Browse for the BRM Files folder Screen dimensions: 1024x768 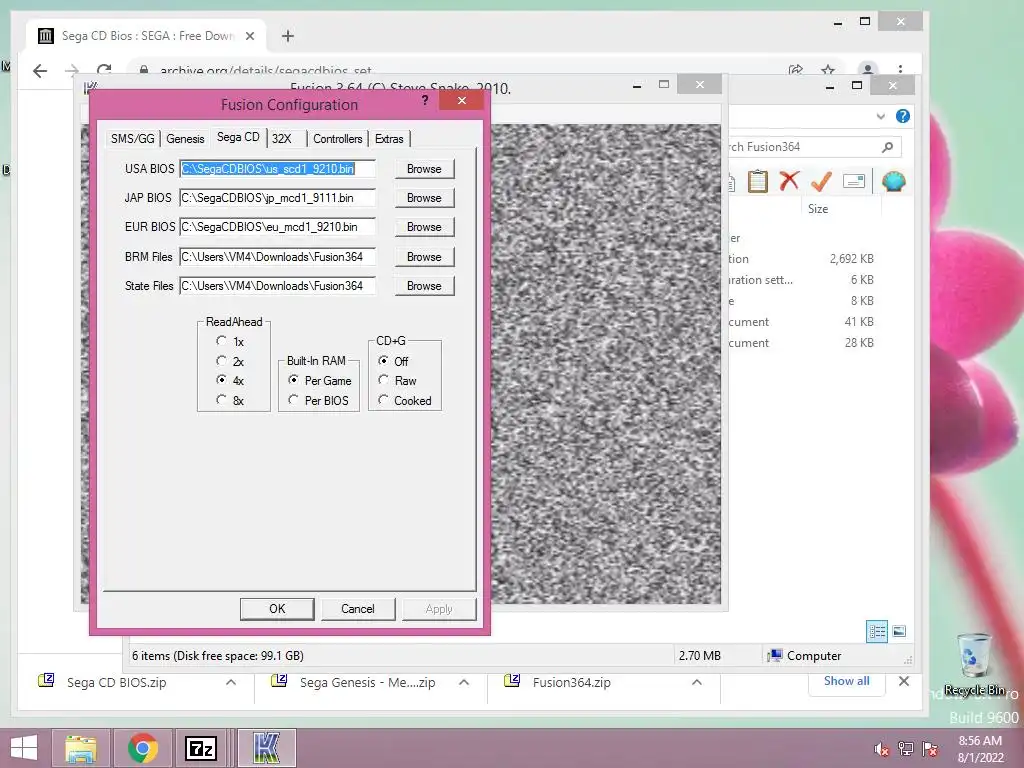click(x=424, y=257)
